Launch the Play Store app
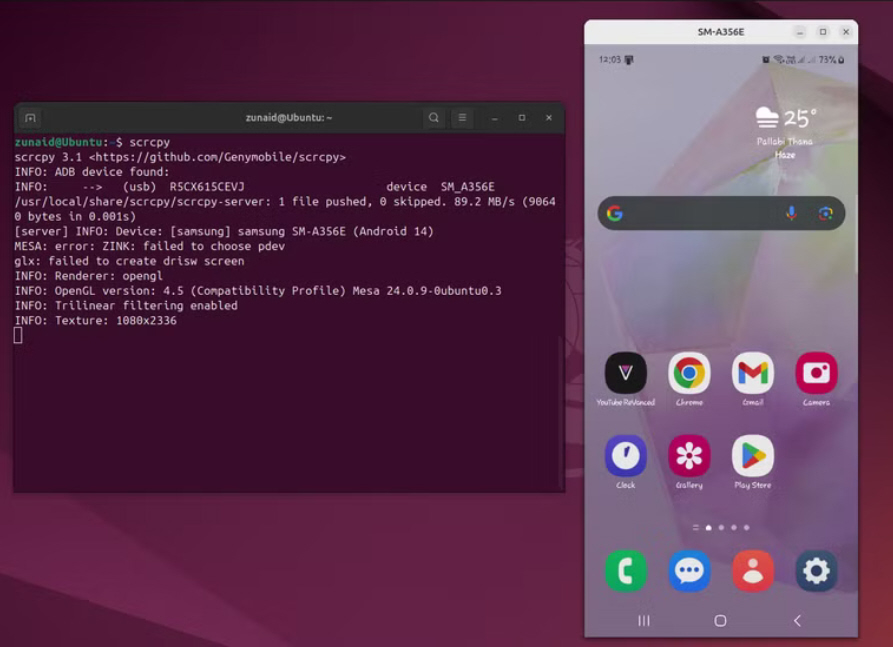Viewport: 893px width, 647px height. 753,456
